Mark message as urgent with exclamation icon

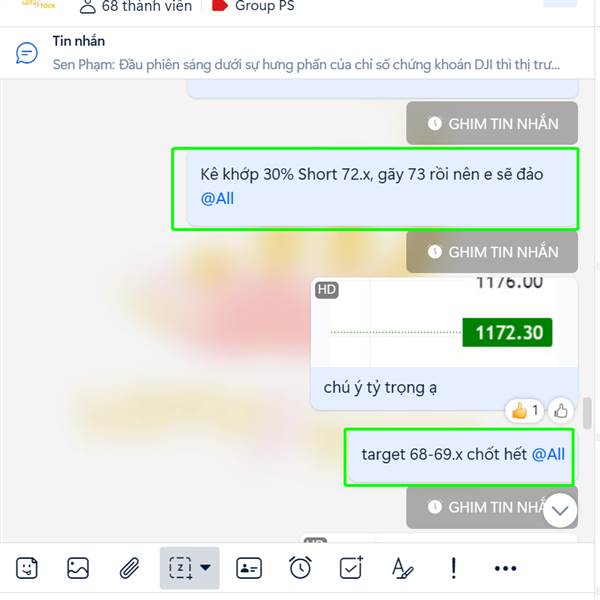click(454, 568)
